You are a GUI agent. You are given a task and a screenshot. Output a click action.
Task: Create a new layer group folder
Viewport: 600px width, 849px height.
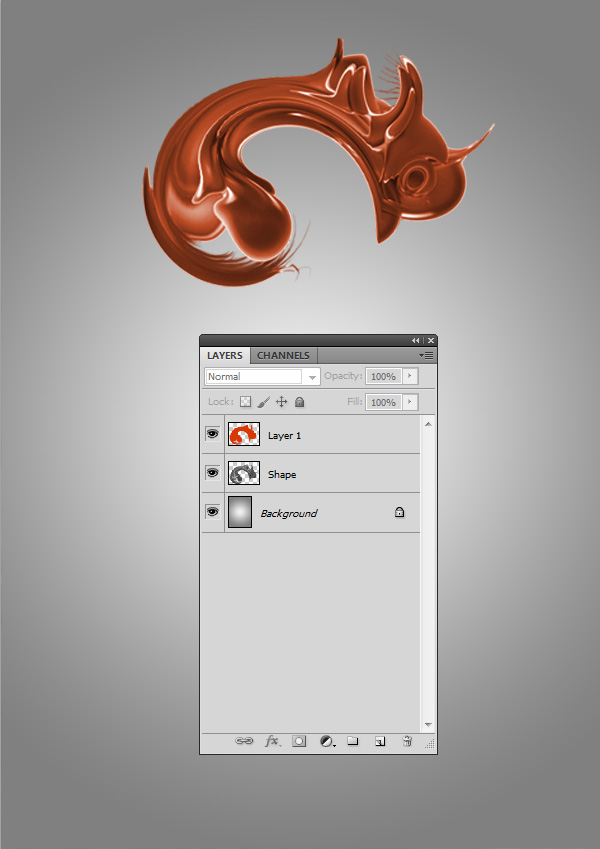(353, 741)
